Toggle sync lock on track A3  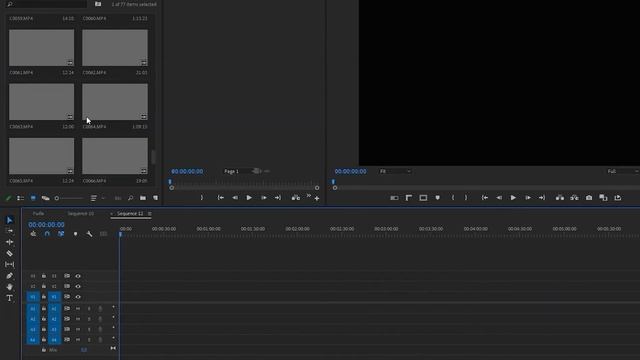point(67,329)
